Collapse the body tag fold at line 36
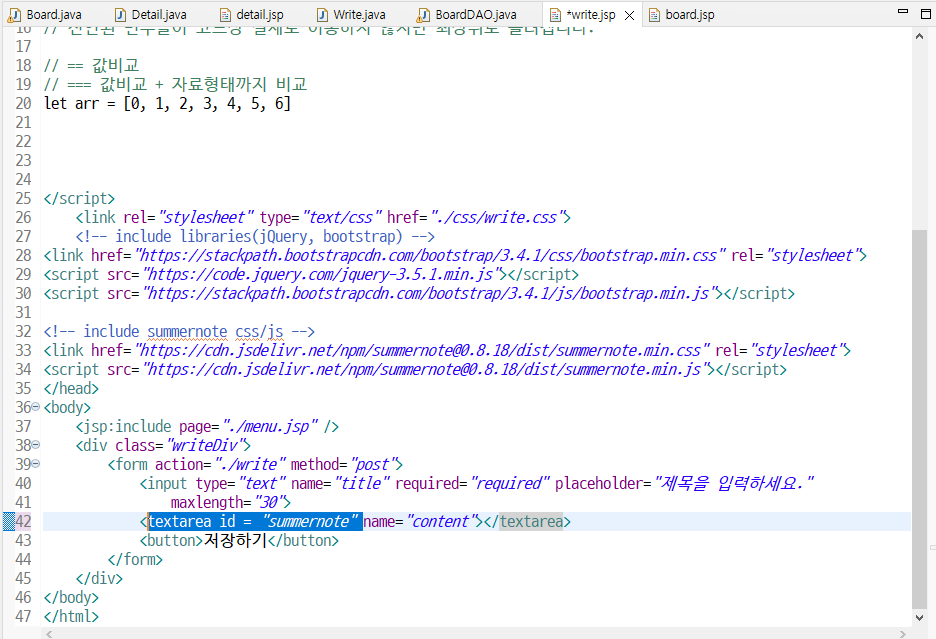Screen dimensions: 936x639 35,407
